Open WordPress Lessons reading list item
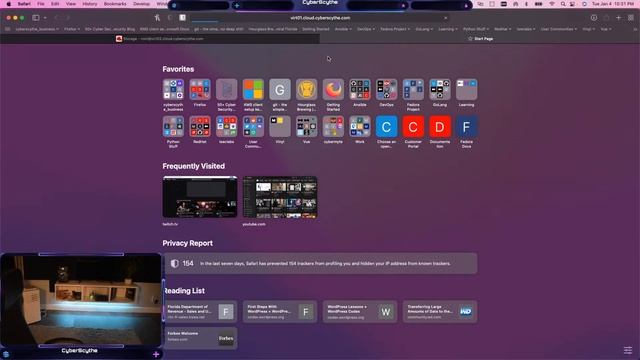Screen dimensions: 640x360 tap(360, 312)
